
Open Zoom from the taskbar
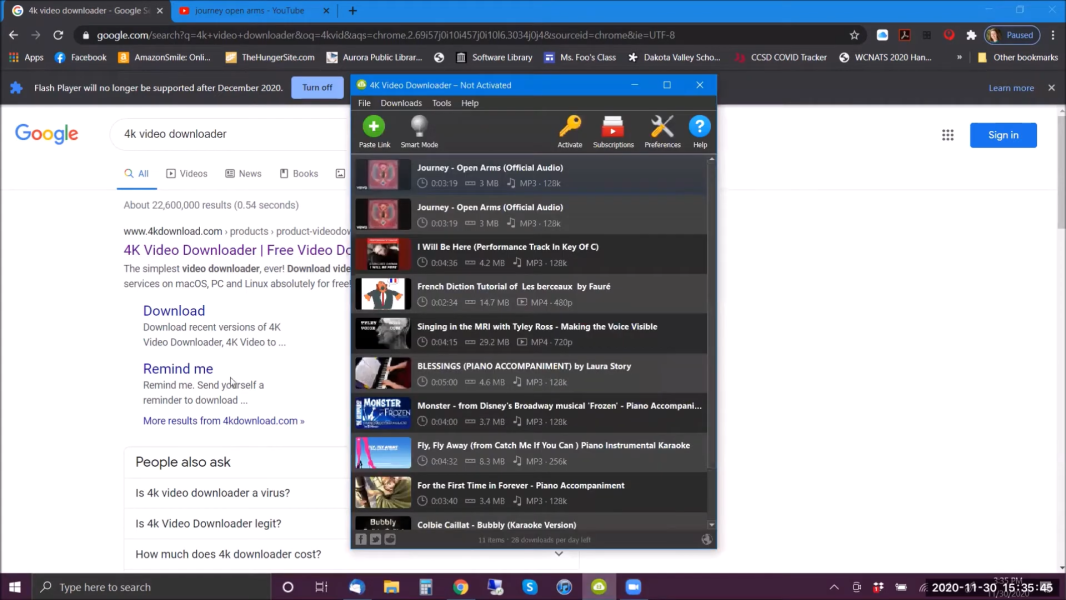coord(633,587)
